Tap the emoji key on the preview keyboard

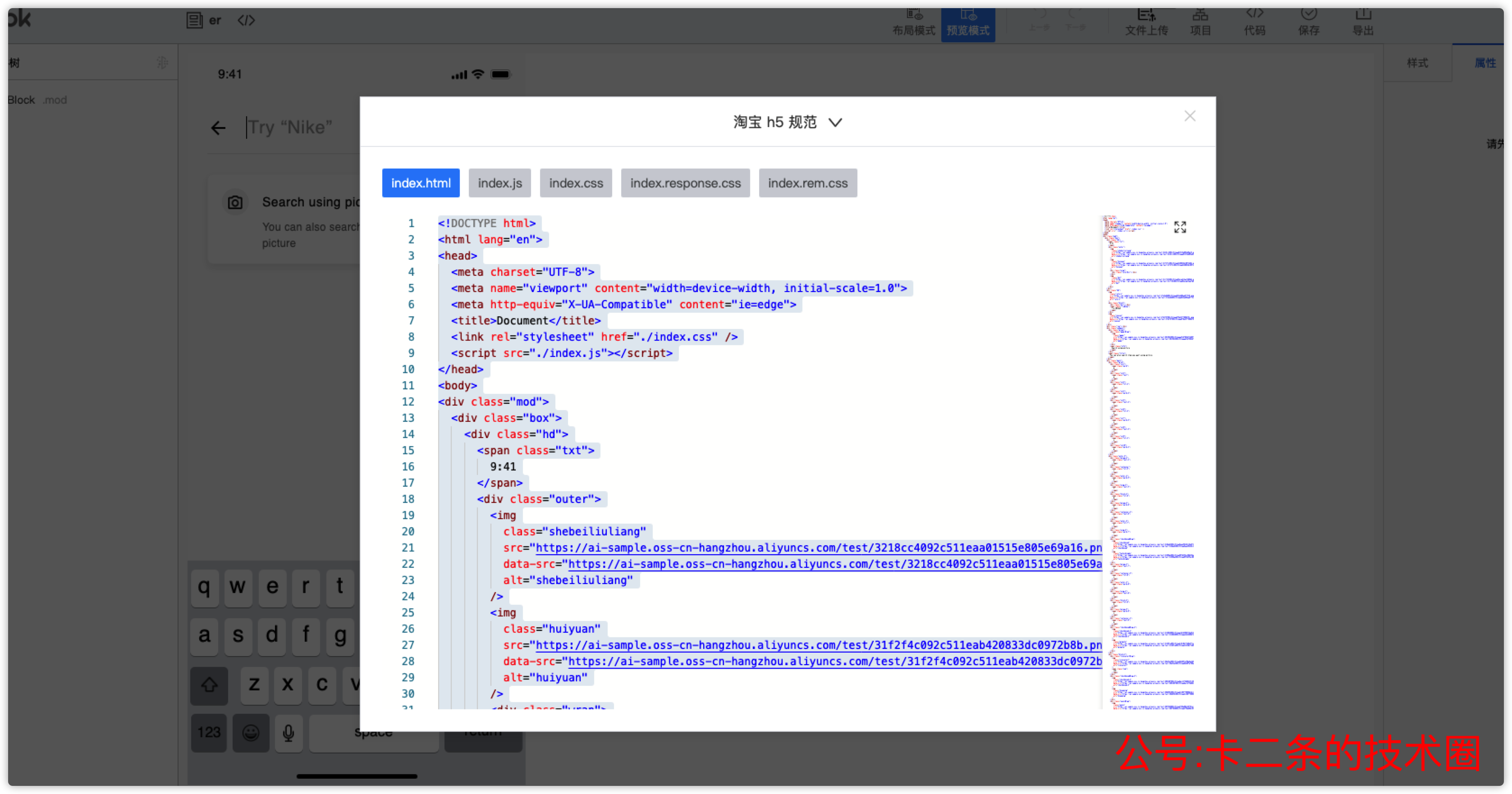pos(251,732)
